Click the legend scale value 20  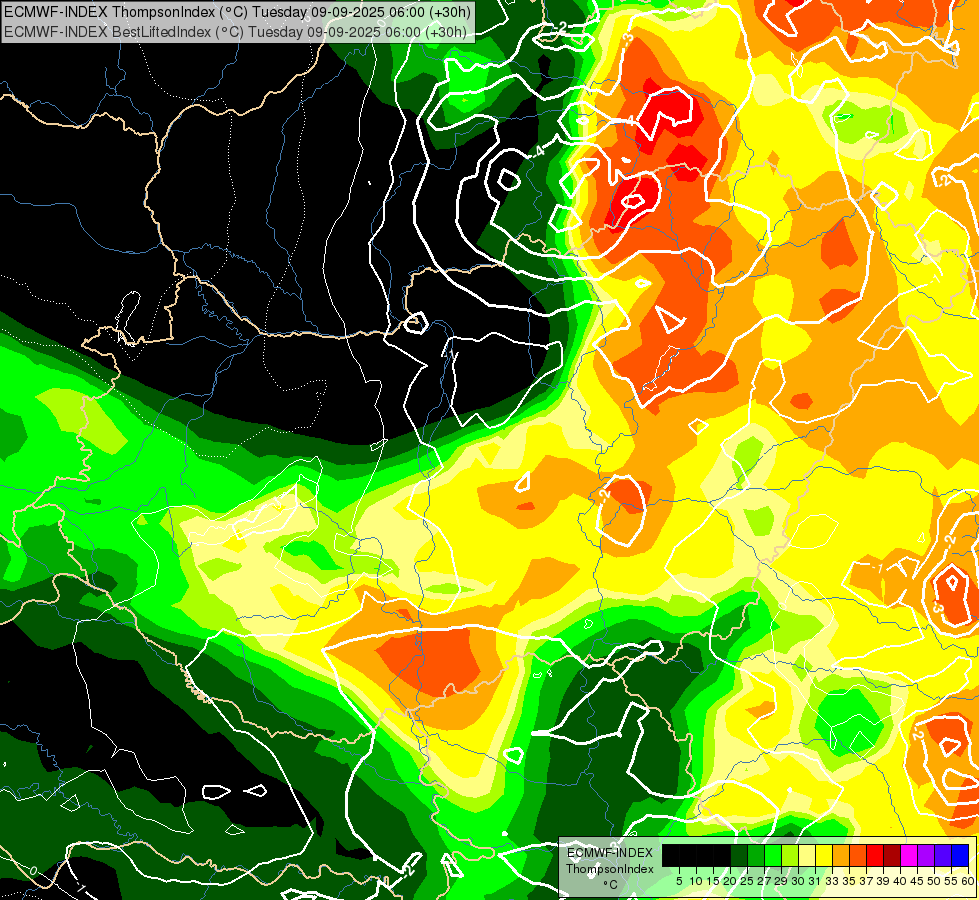[x=731, y=881]
